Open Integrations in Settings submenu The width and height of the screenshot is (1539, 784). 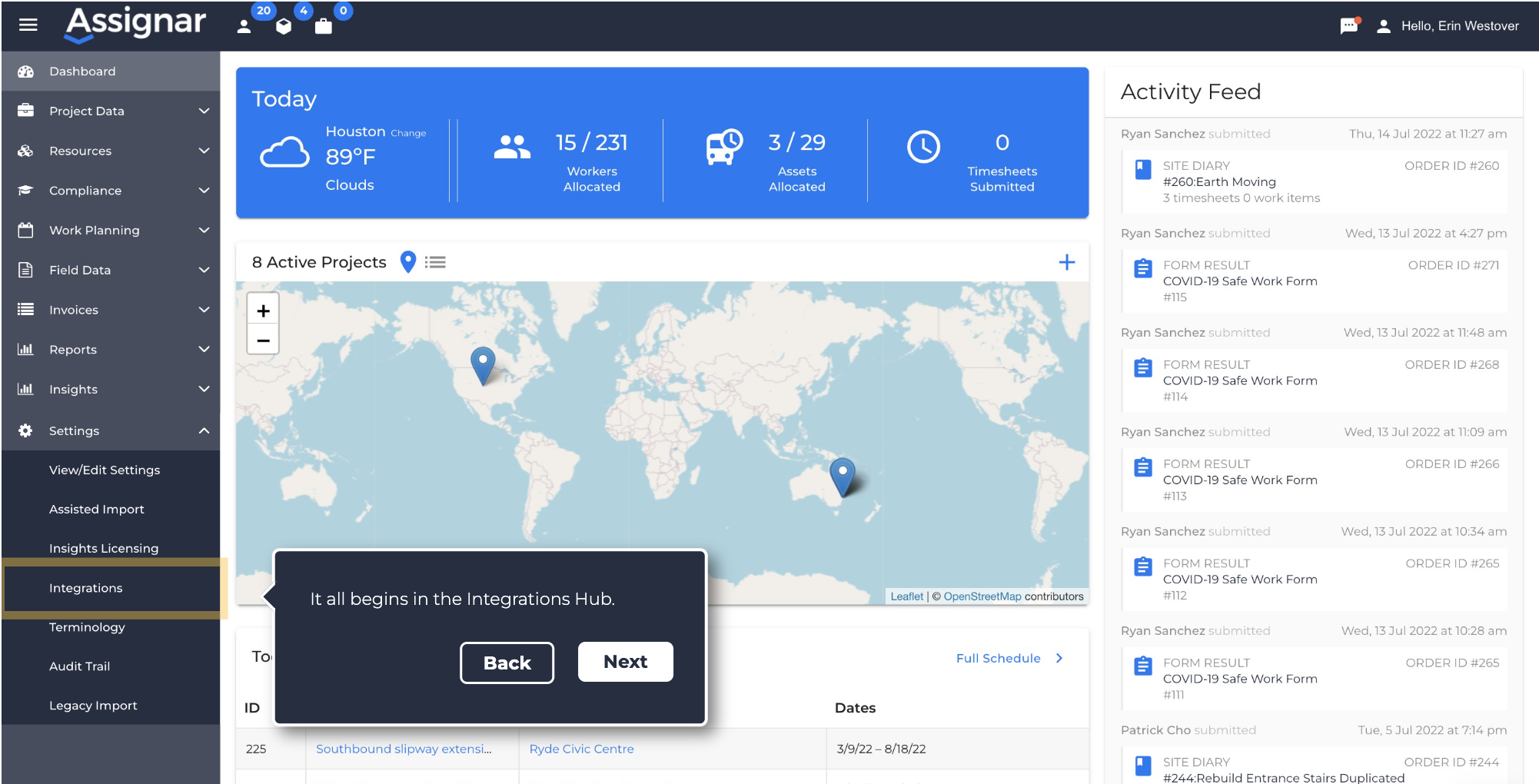(x=86, y=588)
